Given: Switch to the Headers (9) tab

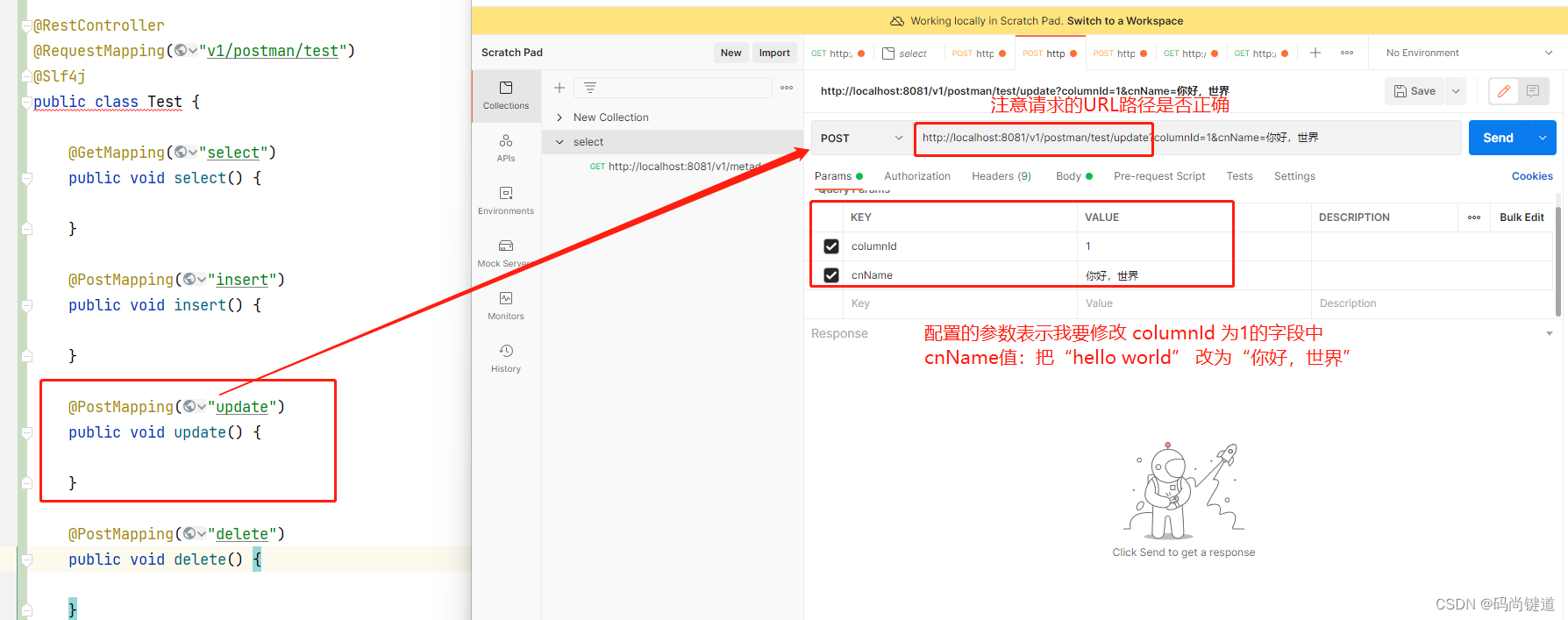Looking at the screenshot, I should point(1001,176).
